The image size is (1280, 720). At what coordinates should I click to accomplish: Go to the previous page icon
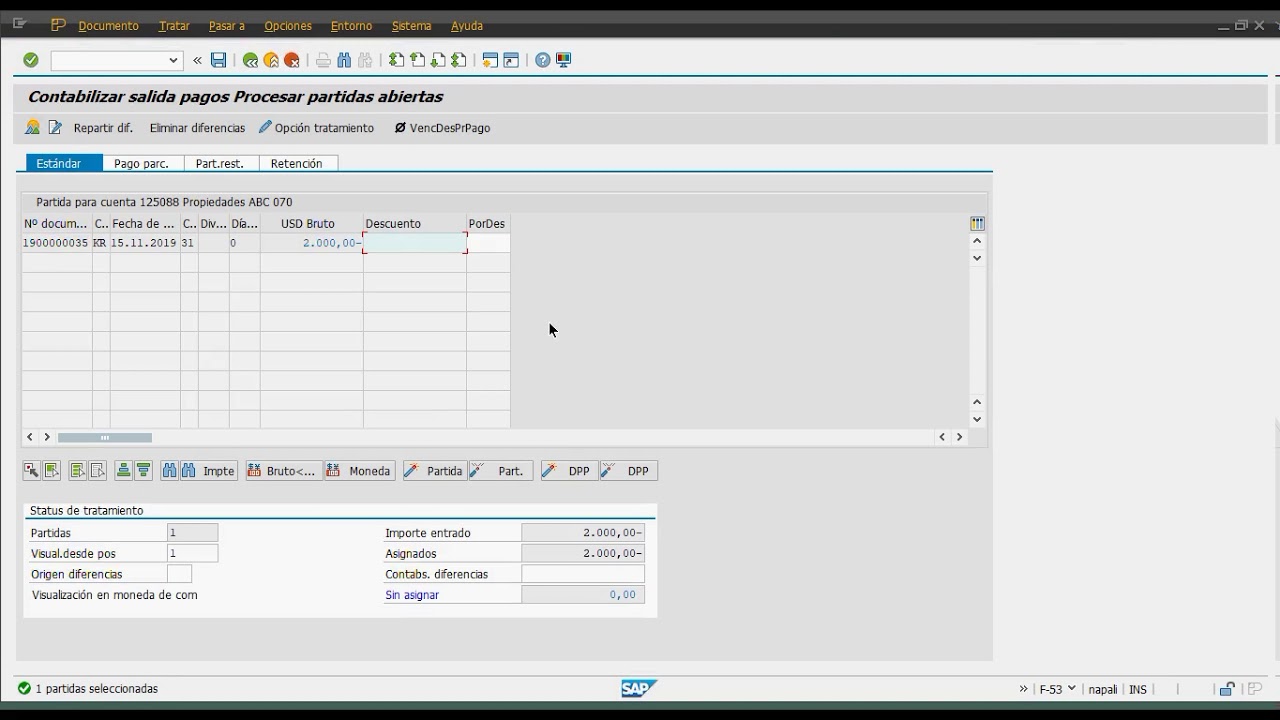pos(417,60)
